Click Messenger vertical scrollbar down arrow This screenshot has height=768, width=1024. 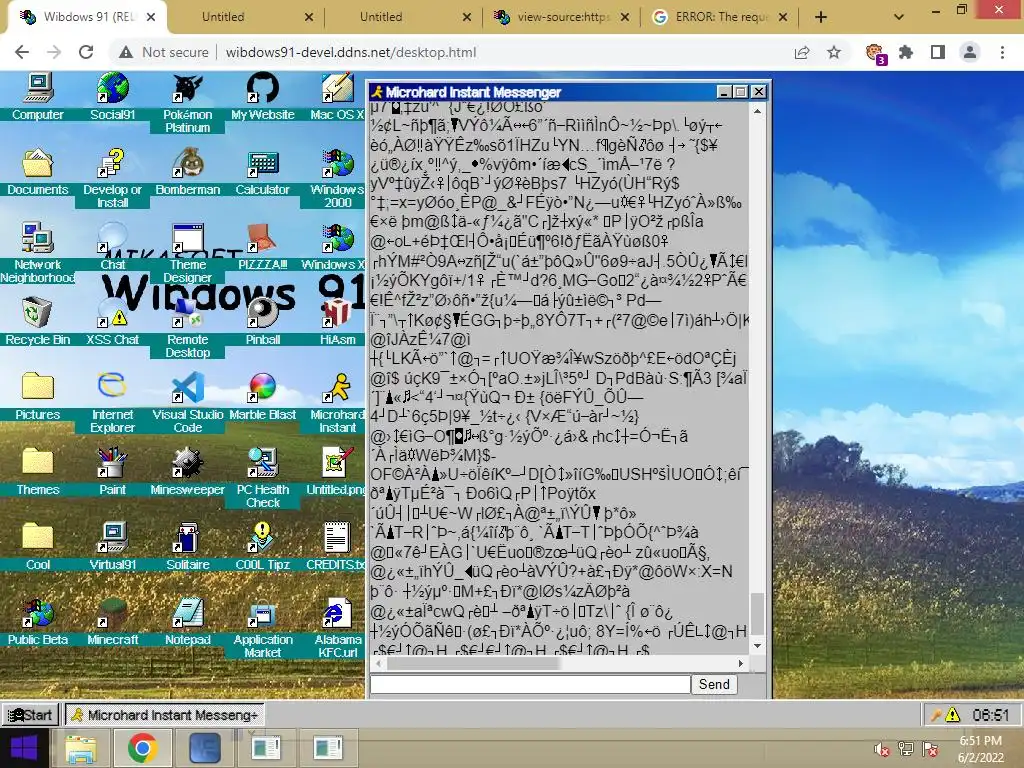click(x=757, y=645)
